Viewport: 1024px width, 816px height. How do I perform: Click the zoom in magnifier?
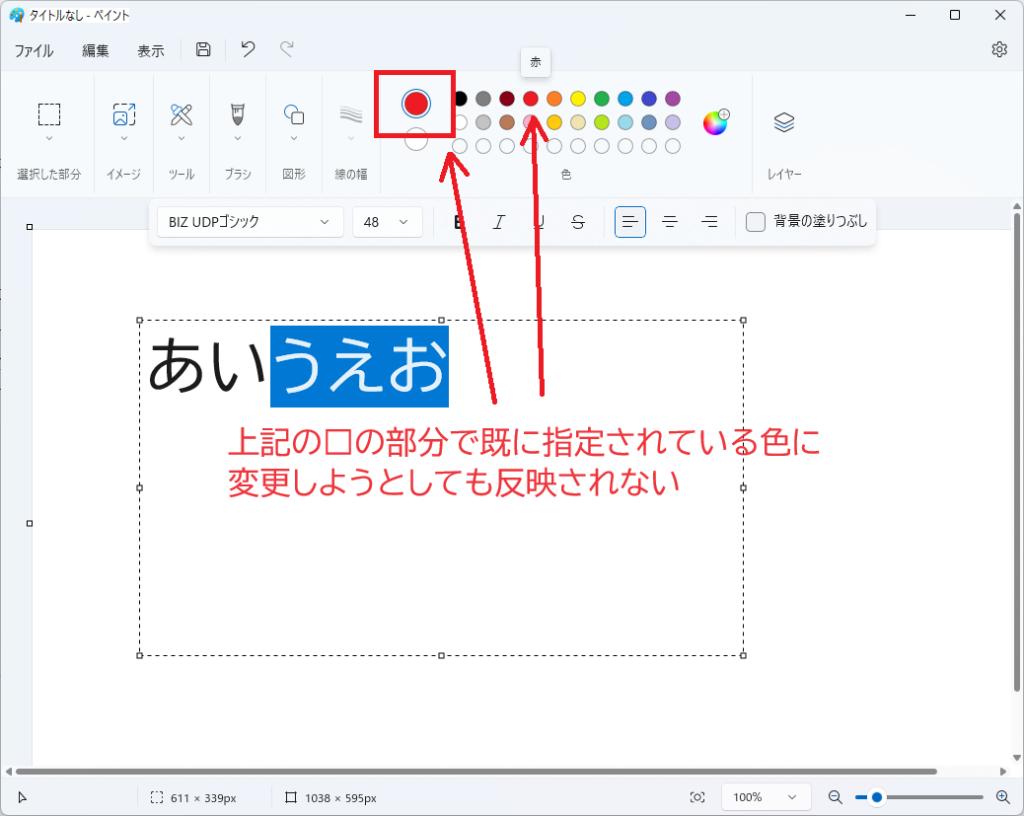click(x=1002, y=797)
